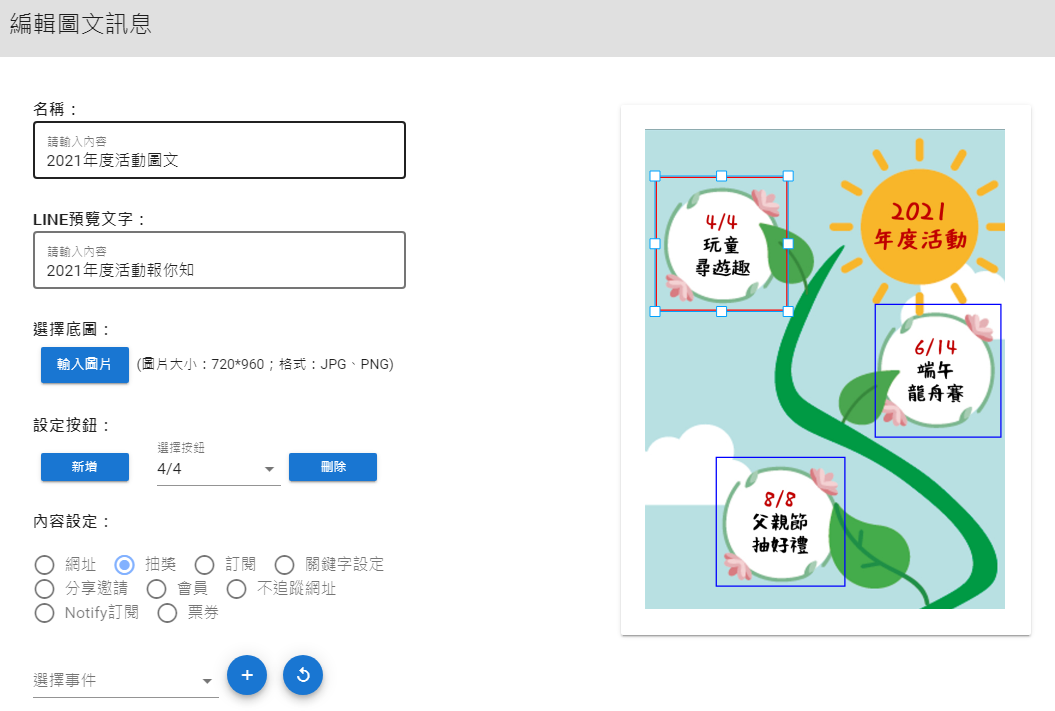Expand the 選擇事件 dropdown
Image resolution: width=1055 pixels, height=711 pixels.
[125, 680]
